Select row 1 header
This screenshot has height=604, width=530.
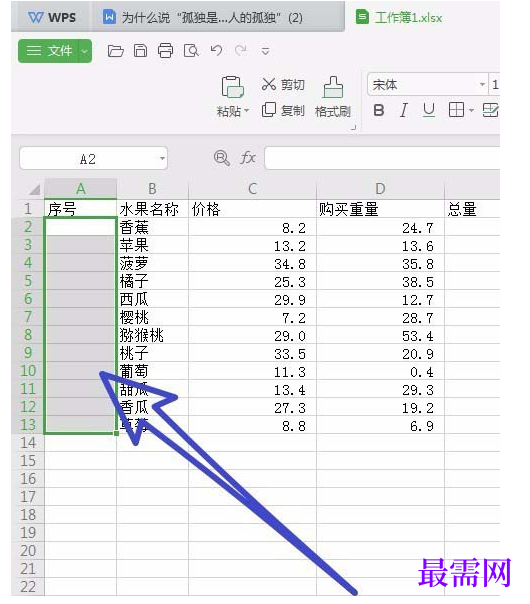click(x=28, y=209)
